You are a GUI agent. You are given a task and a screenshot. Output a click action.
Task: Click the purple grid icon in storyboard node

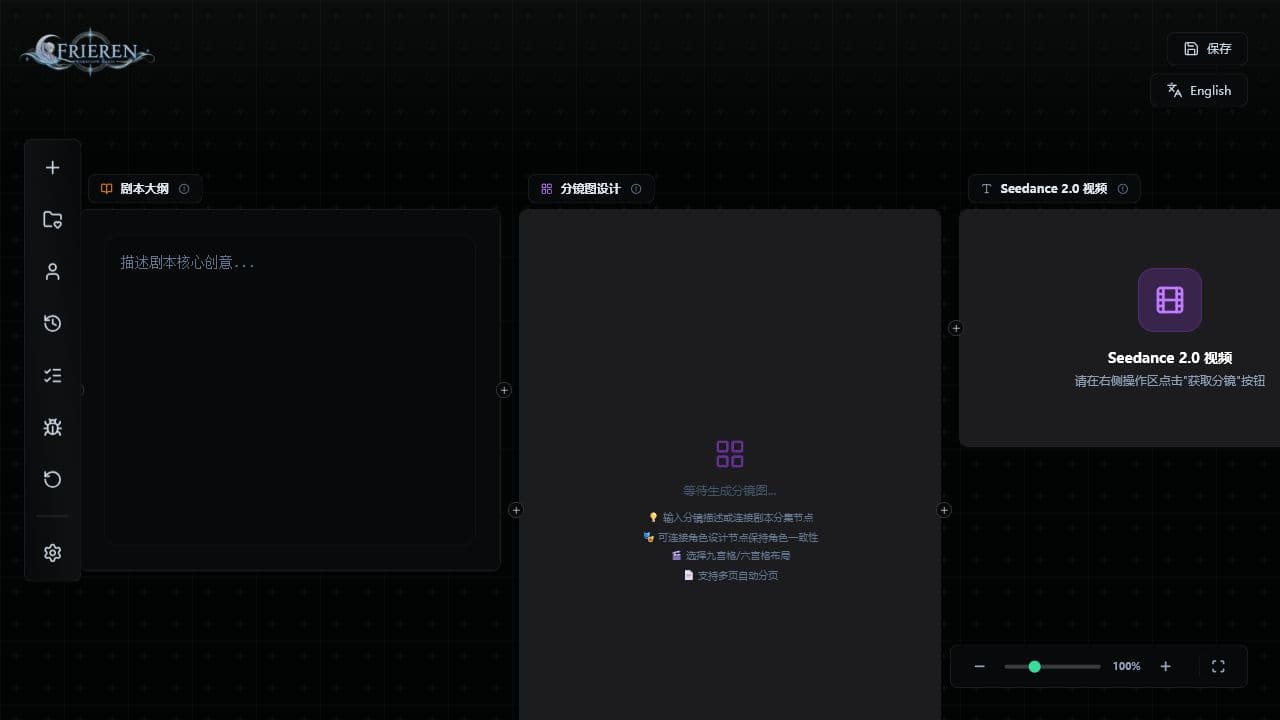[x=730, y=454]
